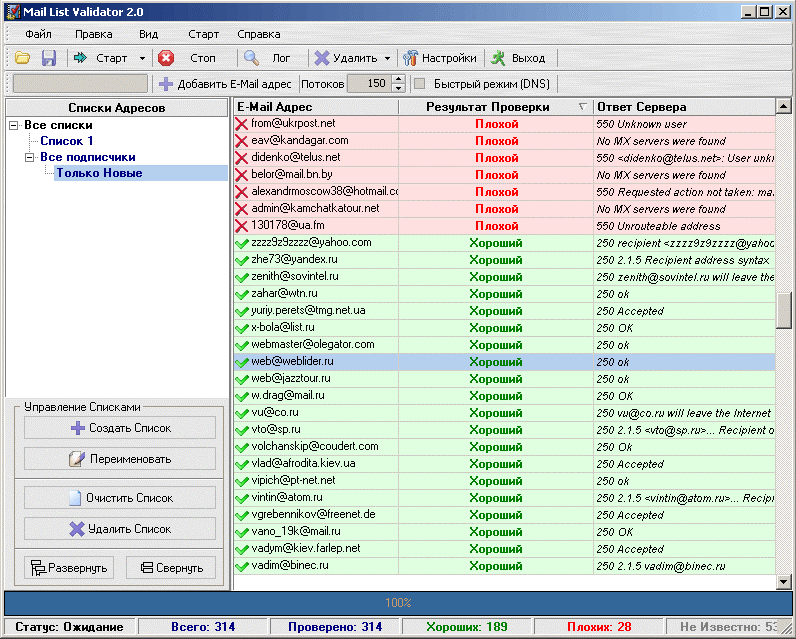796x639 pixels.
Task: Open Настройки settings from the toolbar
Action: 439,59
